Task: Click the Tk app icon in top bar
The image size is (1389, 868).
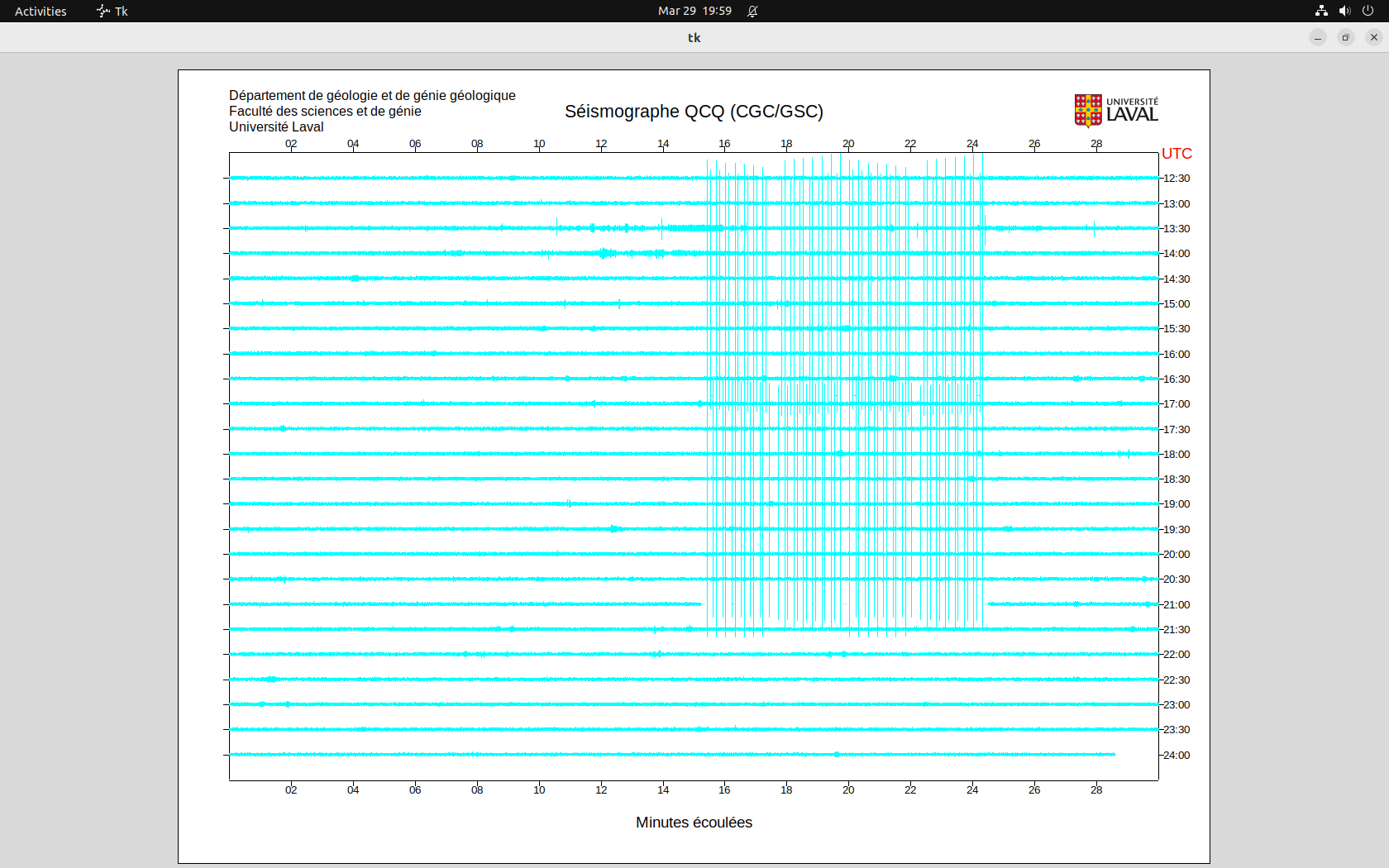Action: [x=103, y=11]
